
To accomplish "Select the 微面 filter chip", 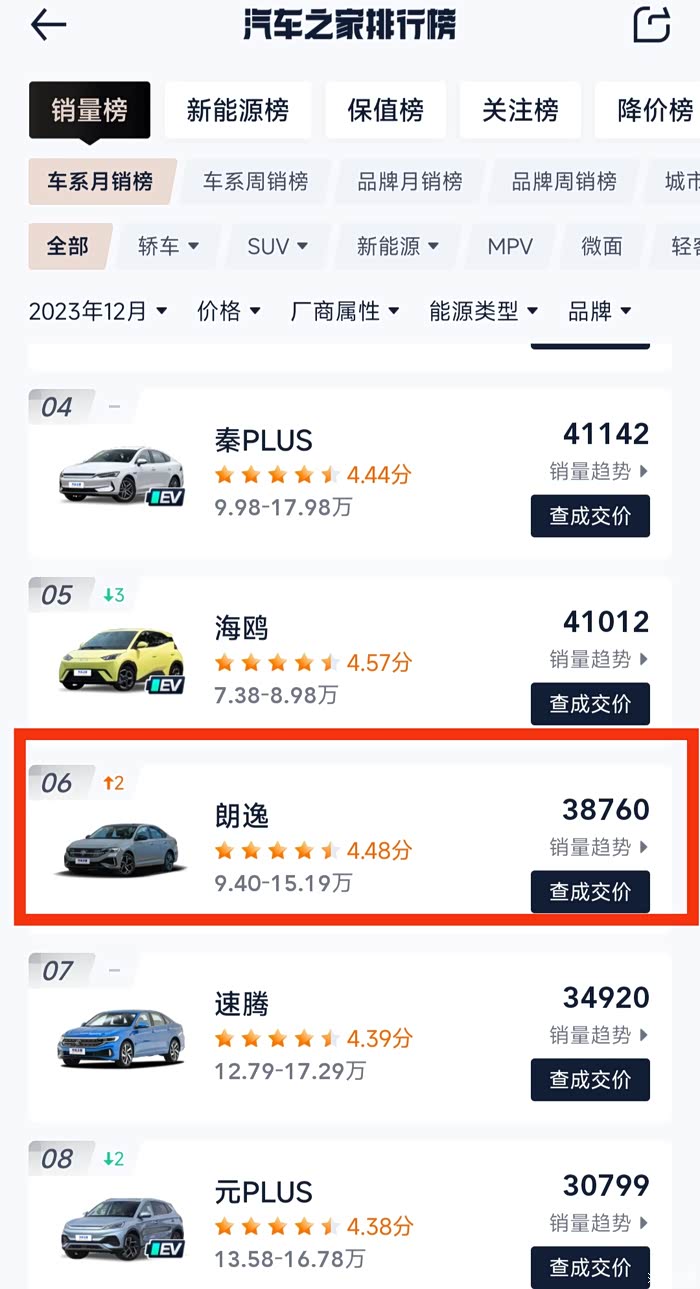I will (x=602, y=246).
